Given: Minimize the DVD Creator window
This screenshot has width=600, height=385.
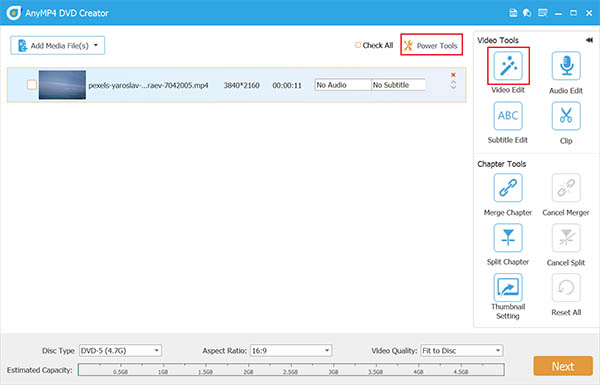Looking at the screenshot, I should click(558, 13).
